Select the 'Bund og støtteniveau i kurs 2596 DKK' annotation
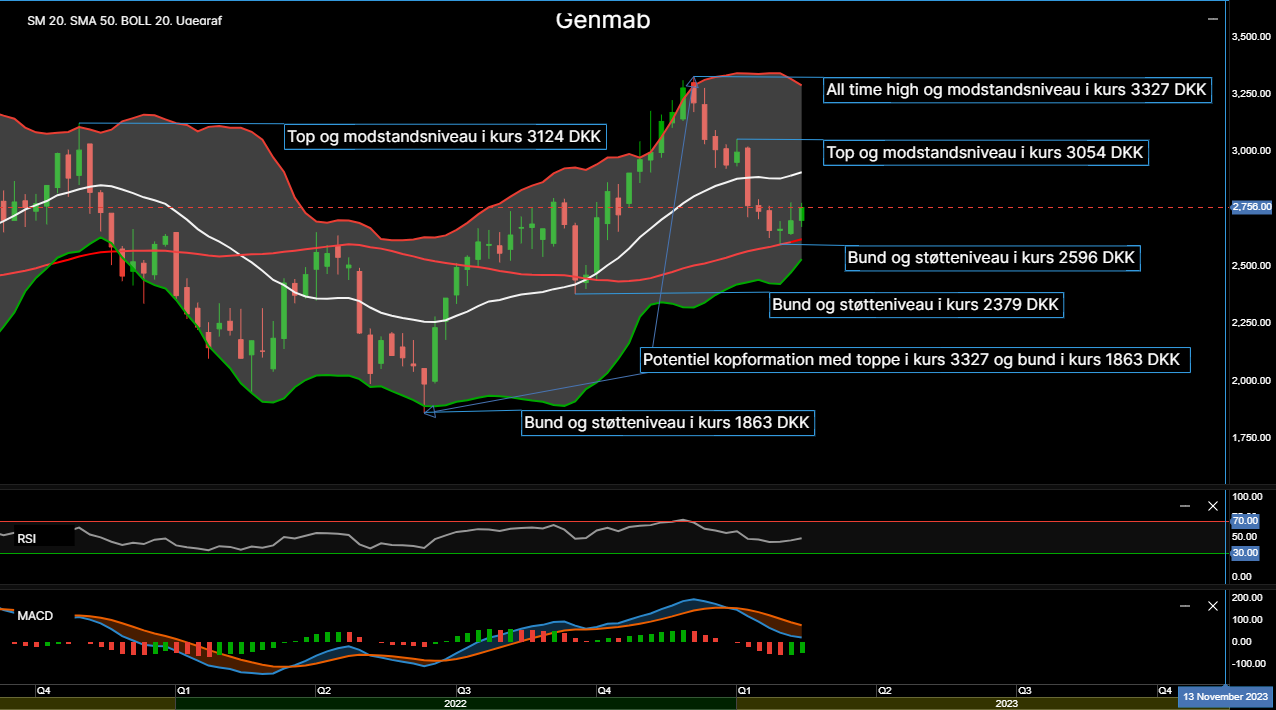This screenshot has width=1276, height=710. (991, 258)
